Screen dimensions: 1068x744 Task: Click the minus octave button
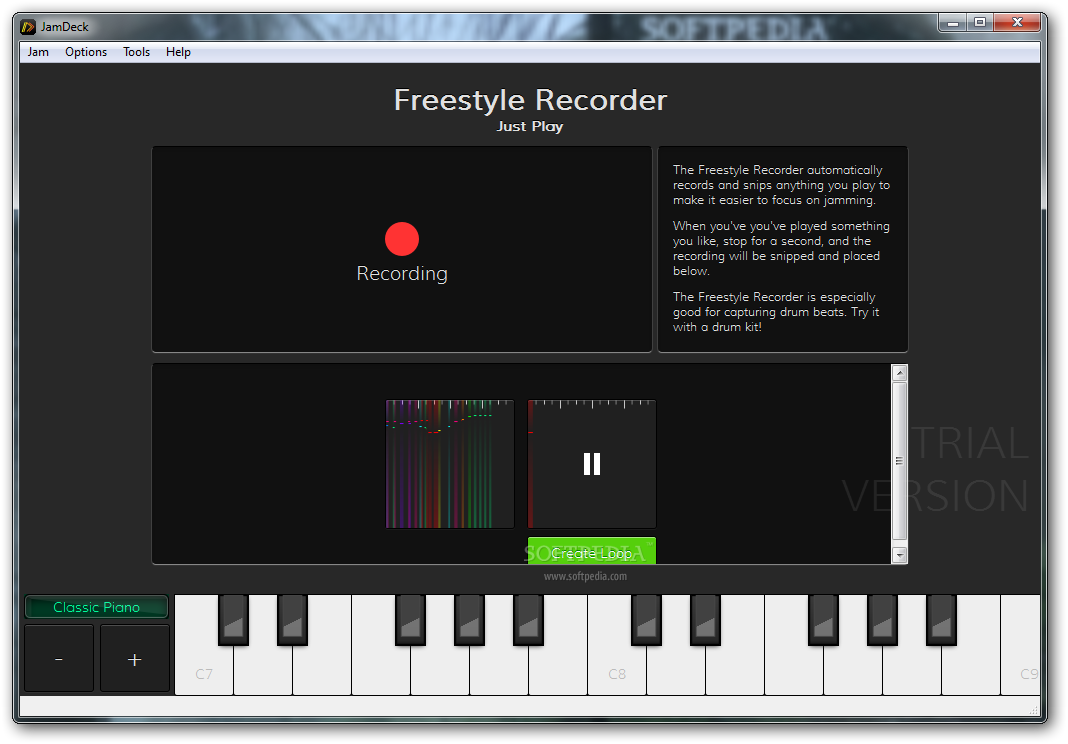click(x=59, y=659)
